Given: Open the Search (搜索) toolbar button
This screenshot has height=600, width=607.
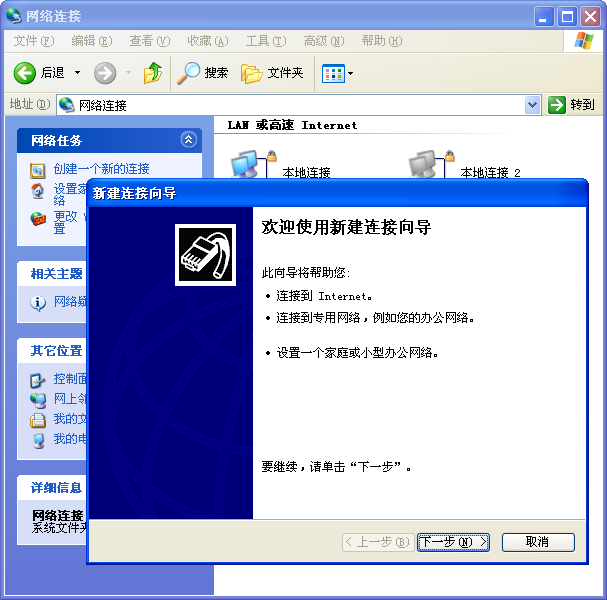Looking at the screenshot, I should (x=203, y=73).
